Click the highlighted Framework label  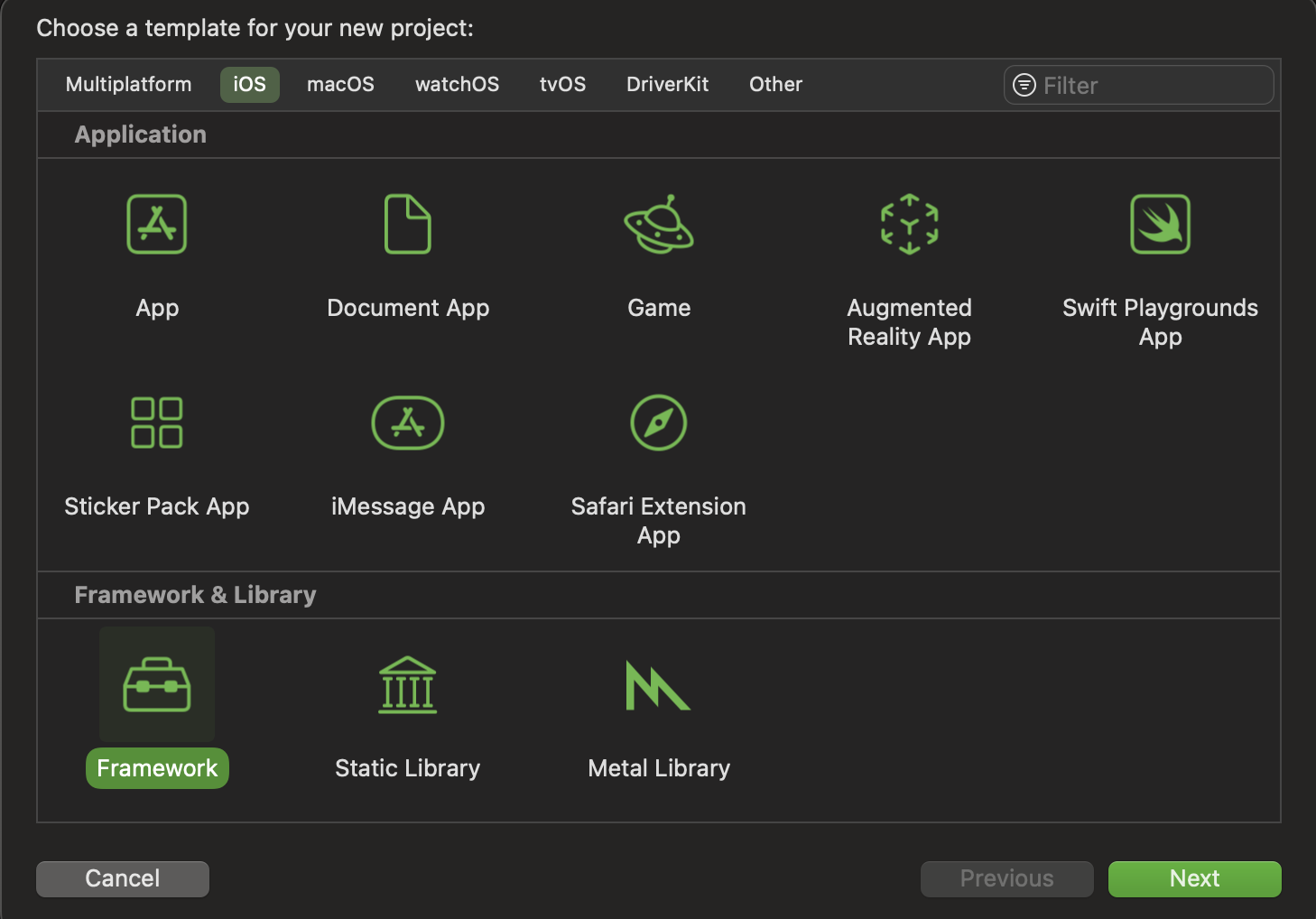(157, 768)
